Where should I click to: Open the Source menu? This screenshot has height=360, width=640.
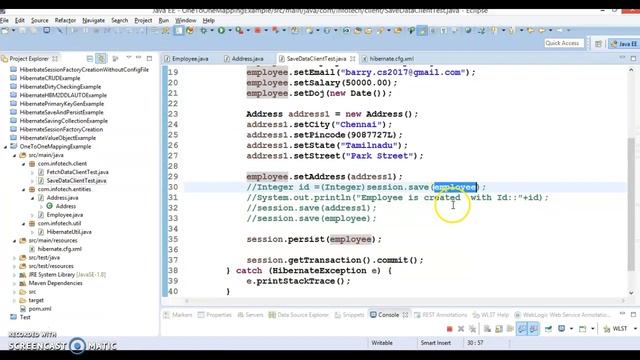click(40, 20)
